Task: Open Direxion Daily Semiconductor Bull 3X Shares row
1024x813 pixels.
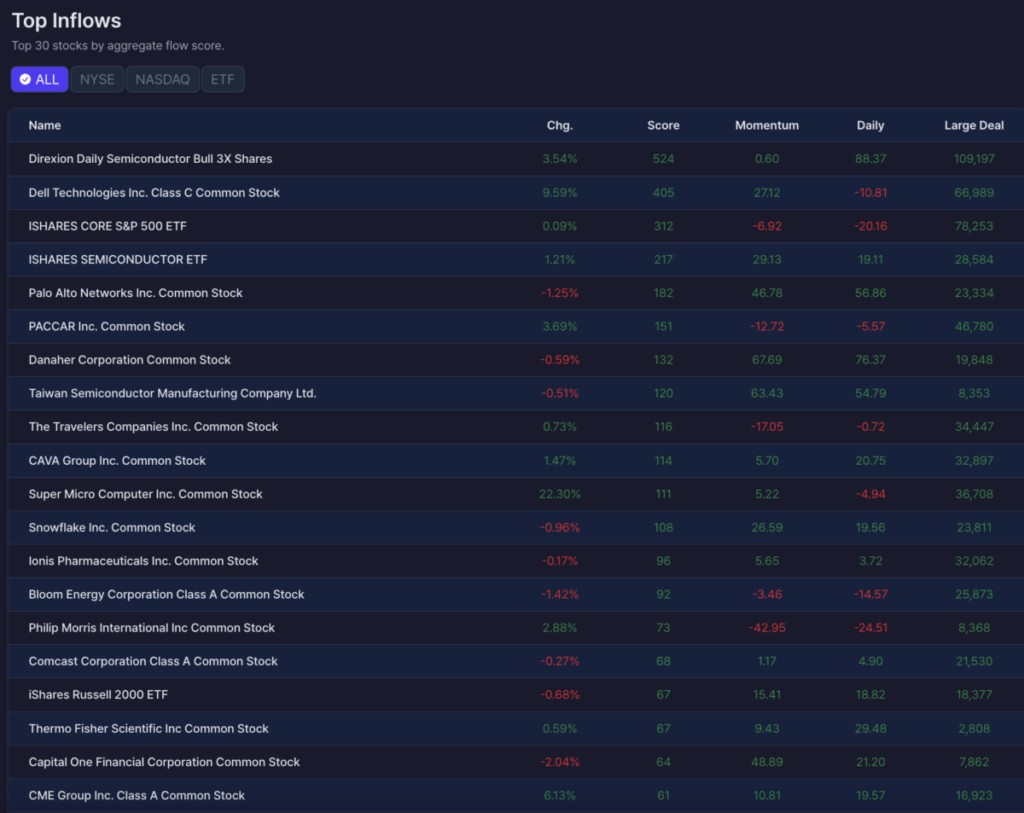Action: pyautogui.click(x=516, y=159)
